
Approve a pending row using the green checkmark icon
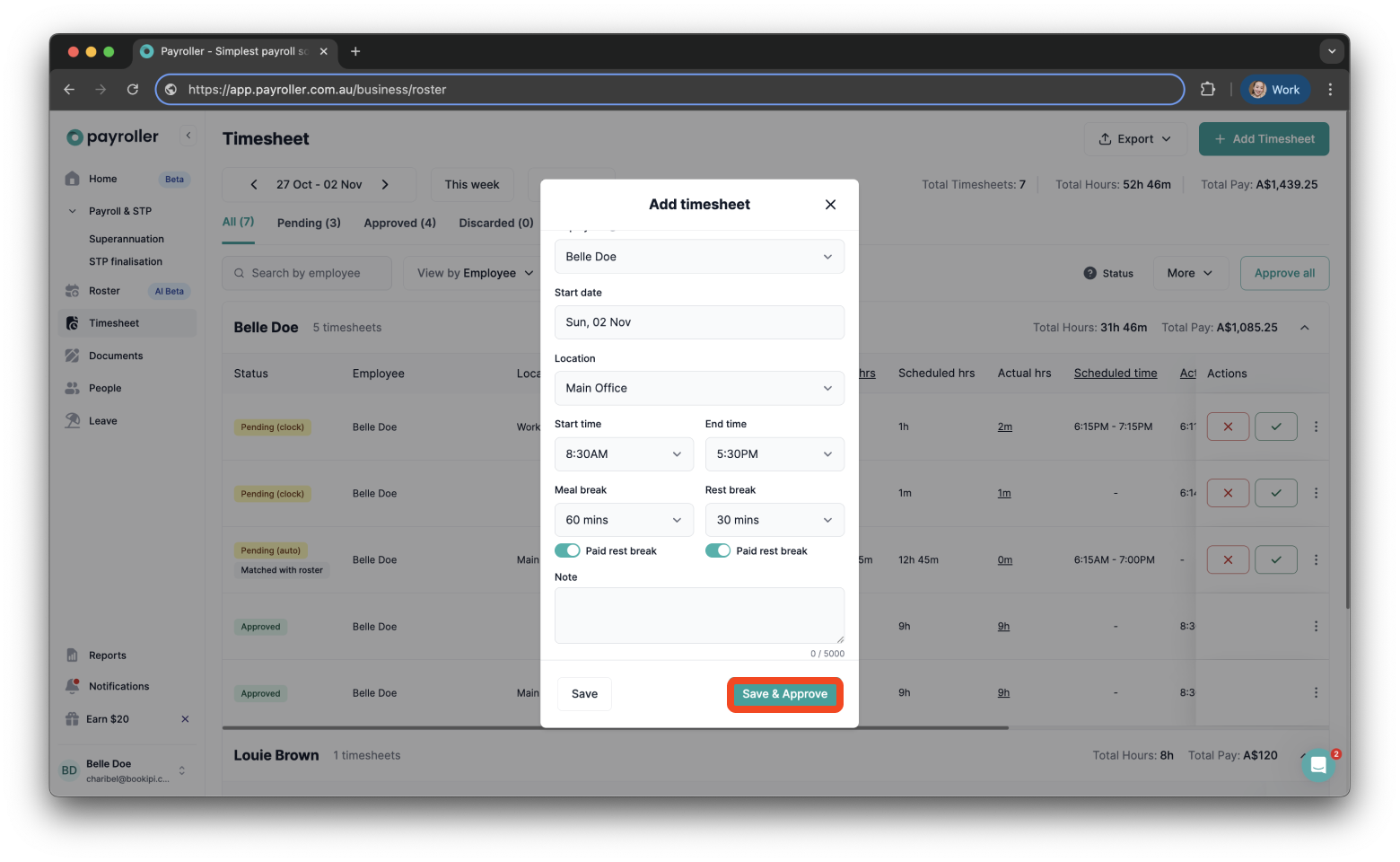(x=1275, y=426)
